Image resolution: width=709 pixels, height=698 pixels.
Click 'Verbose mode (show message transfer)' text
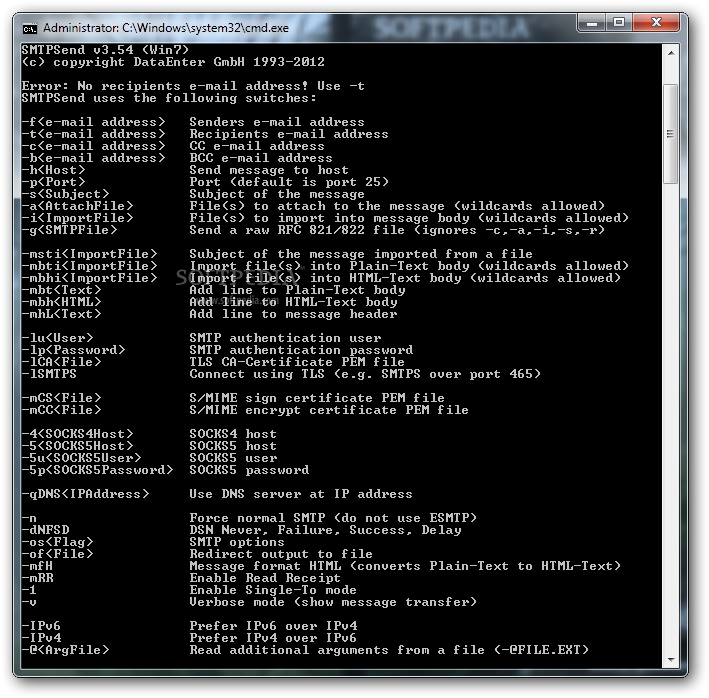[333, 602]
